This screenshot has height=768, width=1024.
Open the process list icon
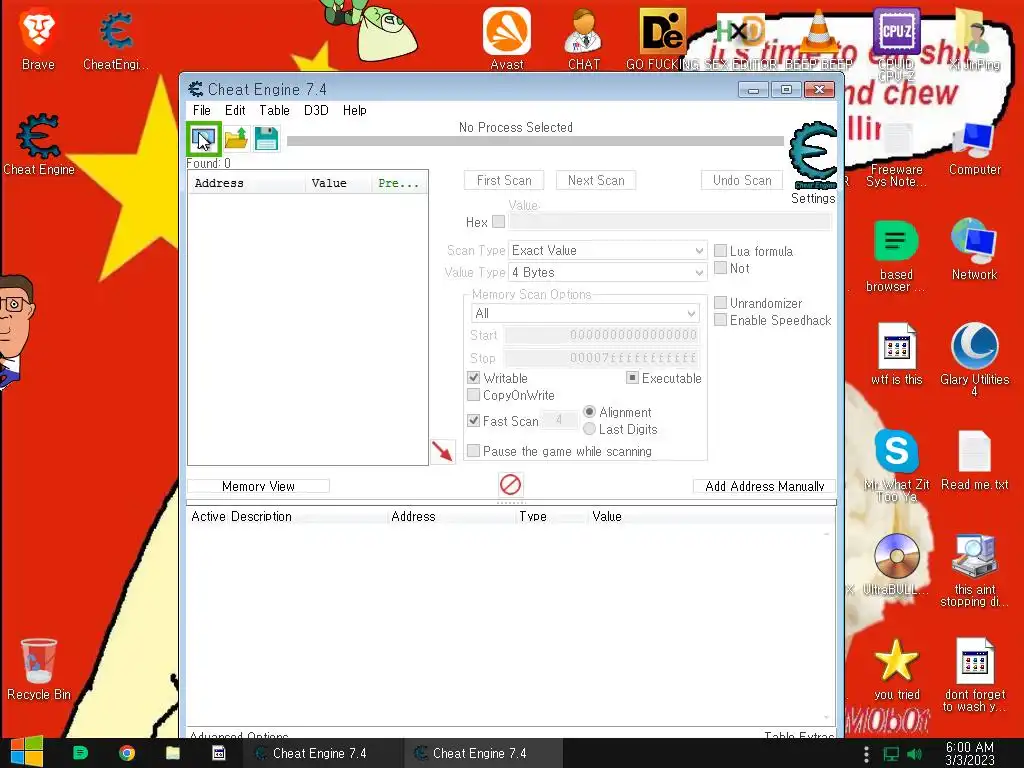pos(203,138)
